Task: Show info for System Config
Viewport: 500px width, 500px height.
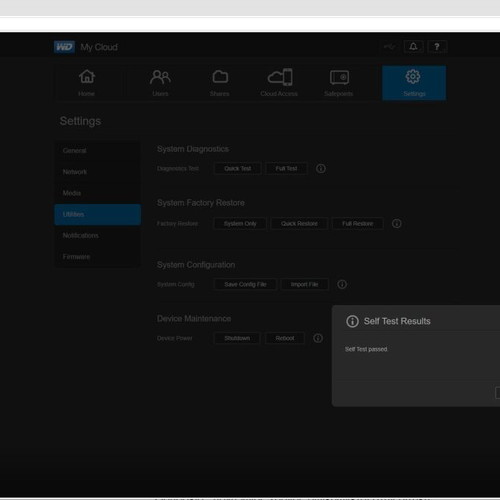Action: point(342,284)
